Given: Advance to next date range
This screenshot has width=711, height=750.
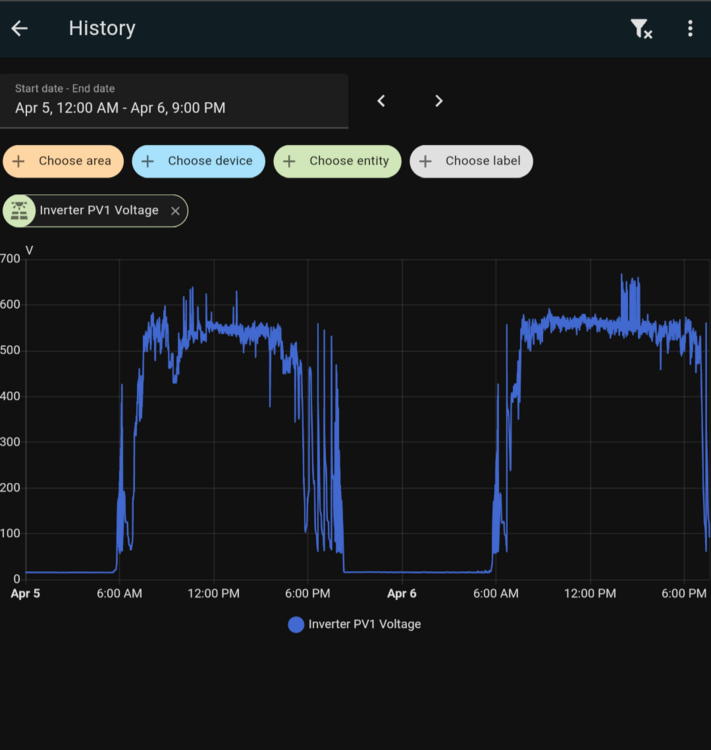Looking at the screenshot, I should point(438,101).
